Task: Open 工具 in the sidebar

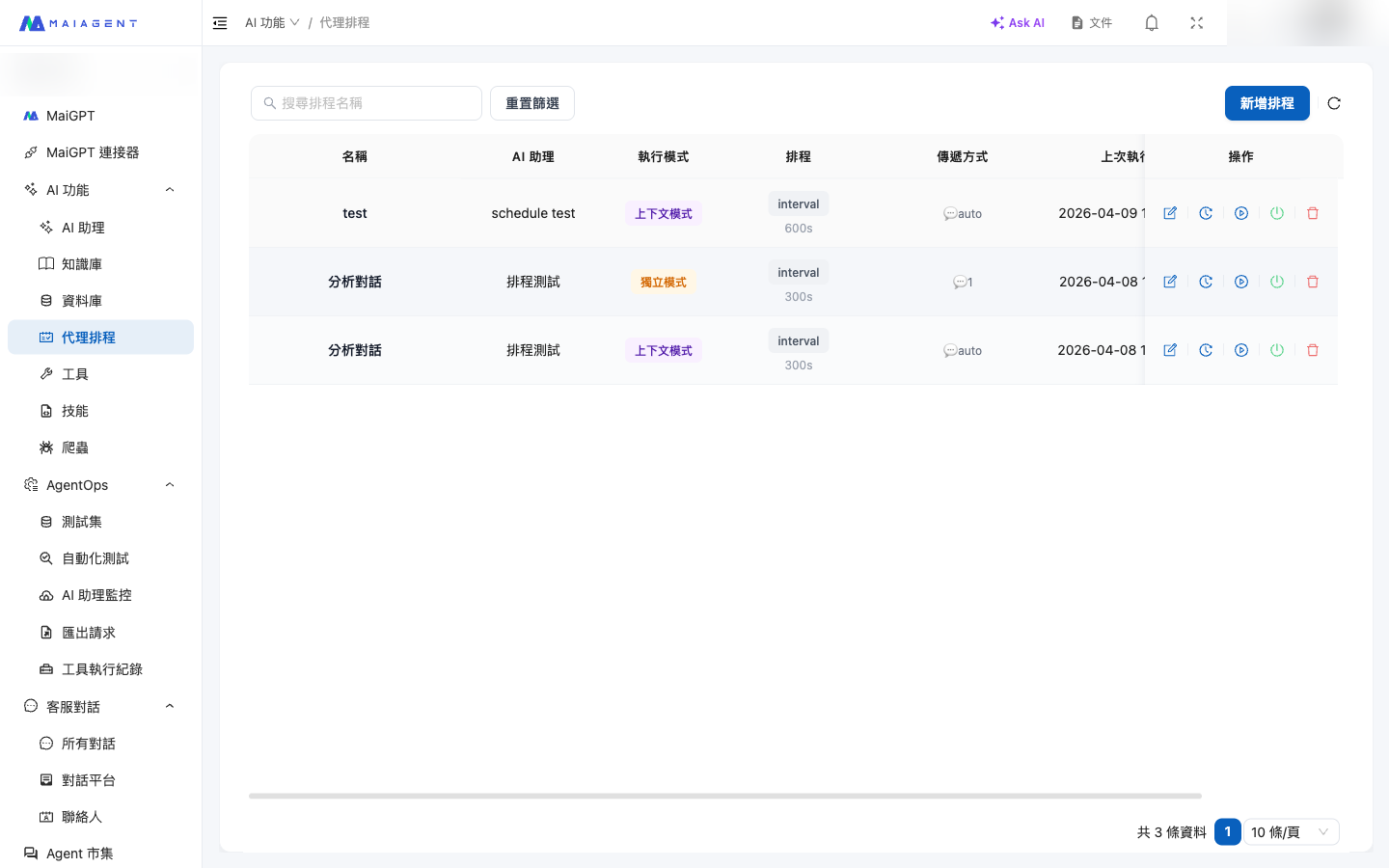Action: [x=100, y=374]
